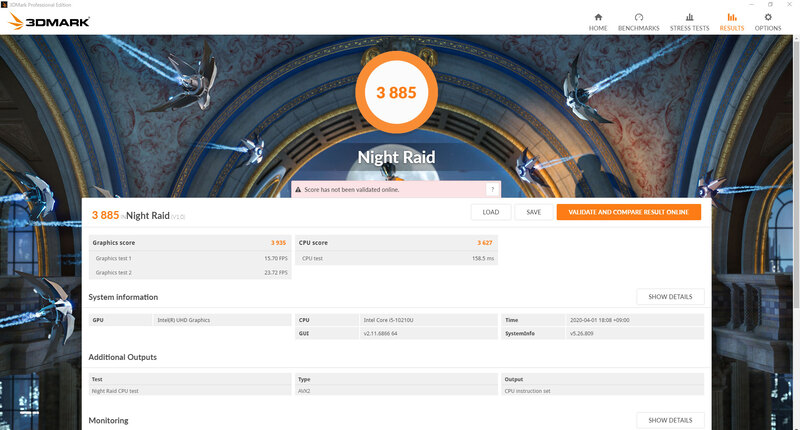800x430 pixels.
Task: Click the GUI version v2.11.6866 64
Action: [x=380, y=334]
